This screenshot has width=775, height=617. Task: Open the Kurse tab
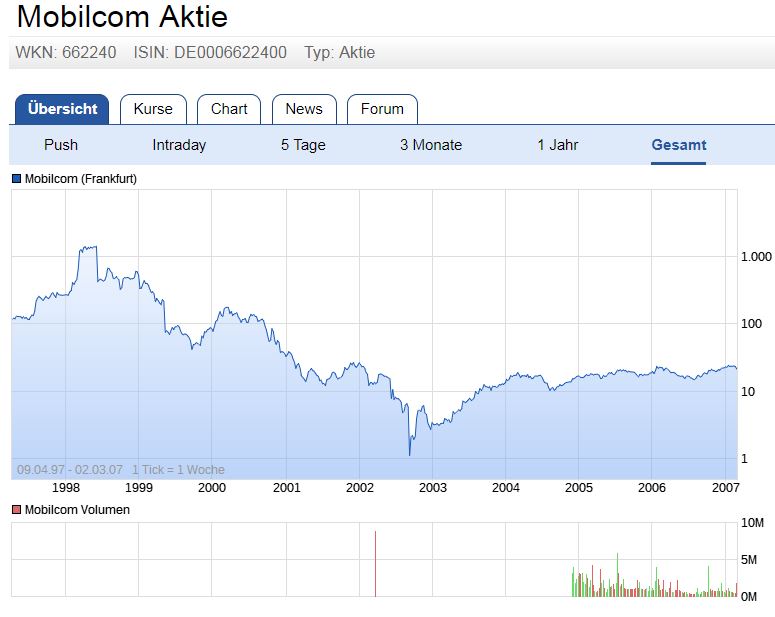(153, 109)
